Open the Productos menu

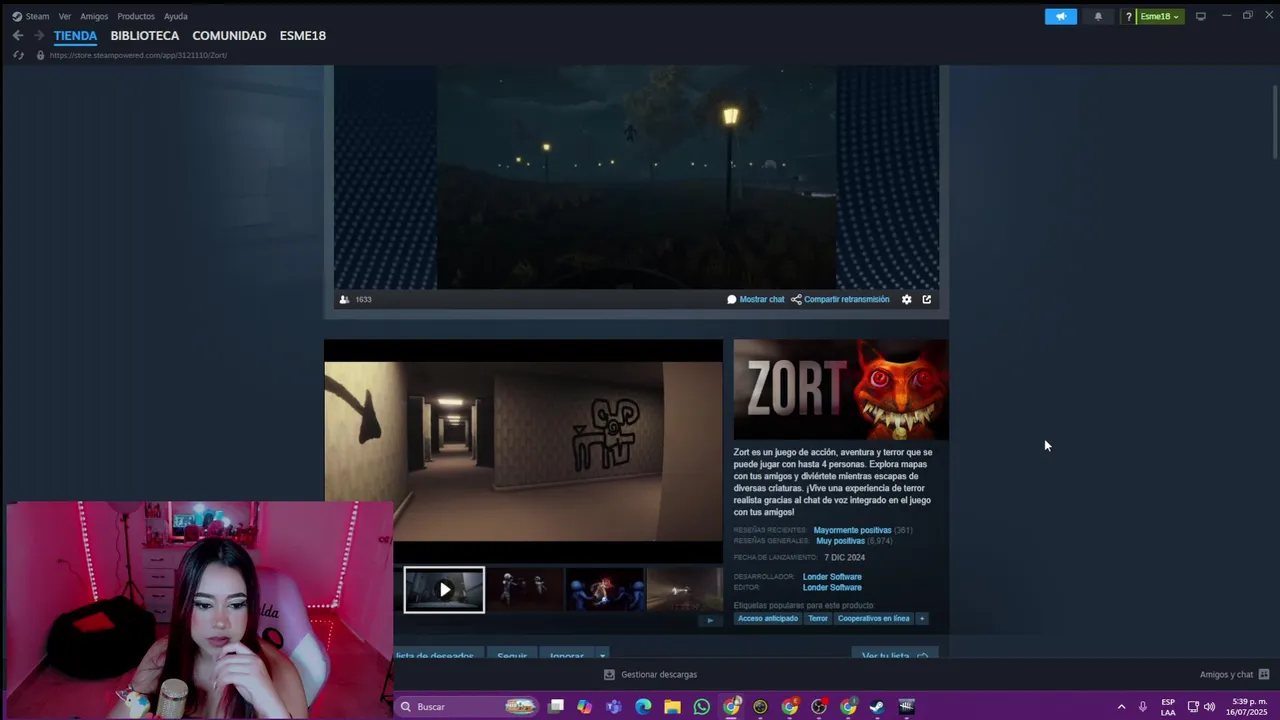pos(136,16)
